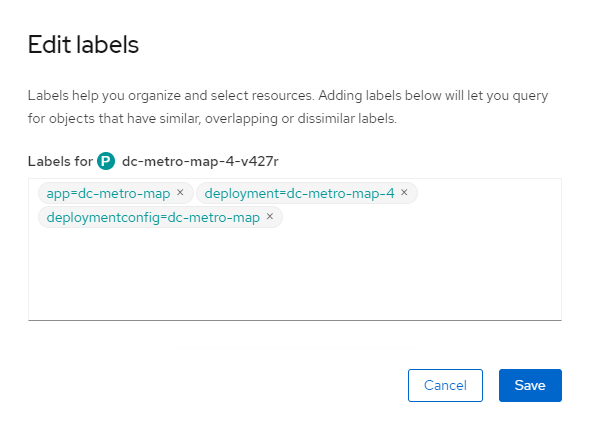Viewport: 594px width, 434px height.
Task: Click the 'Labels for' field caption
Action: click(x=60, y=161)
